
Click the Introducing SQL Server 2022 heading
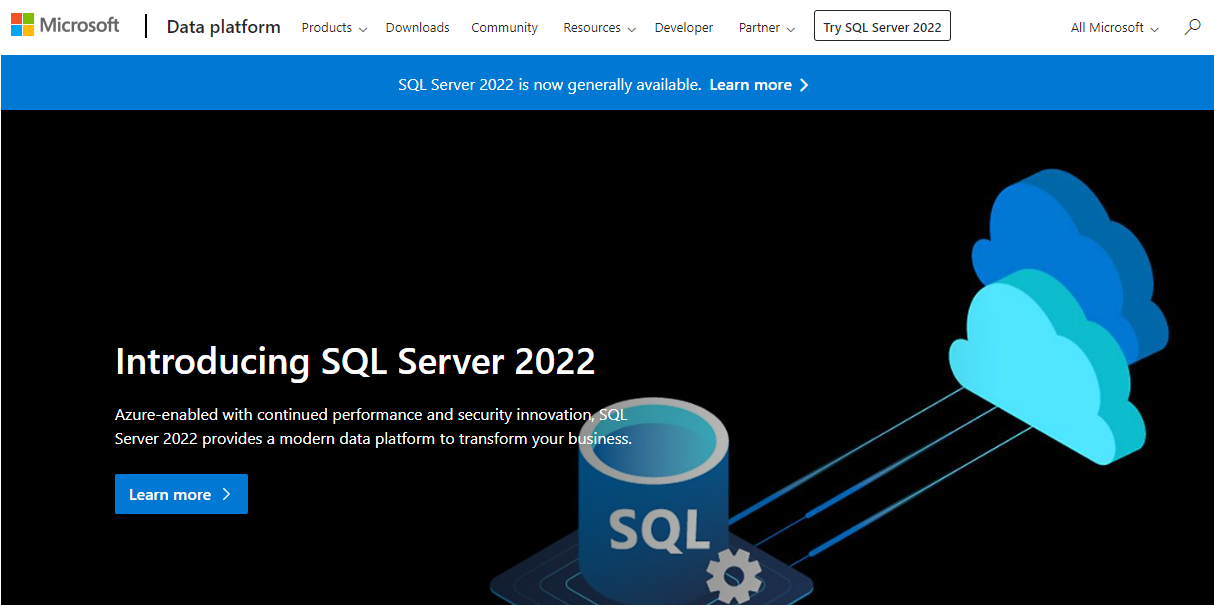[x=355, y=361]
